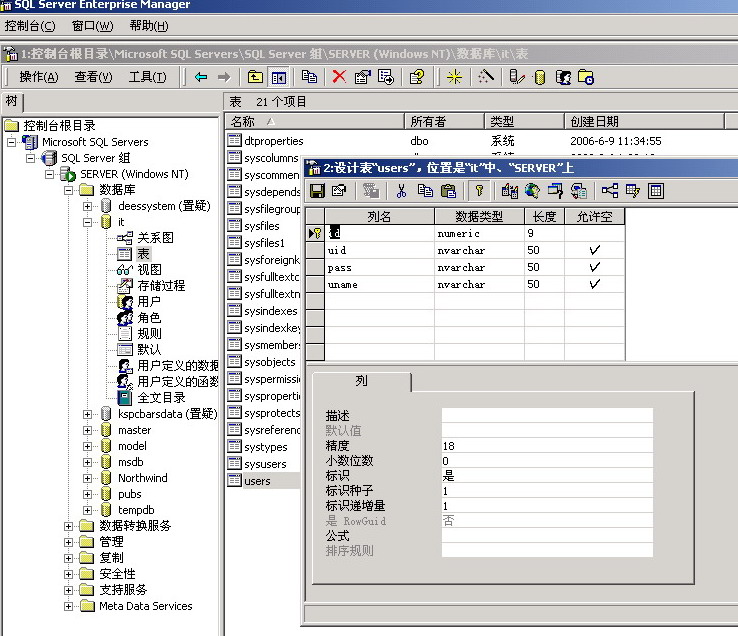The width and height of the screenshot is (738, 636).
Task: Toggle allow null checkbox for uid row
Action: (x=594, y=250)
